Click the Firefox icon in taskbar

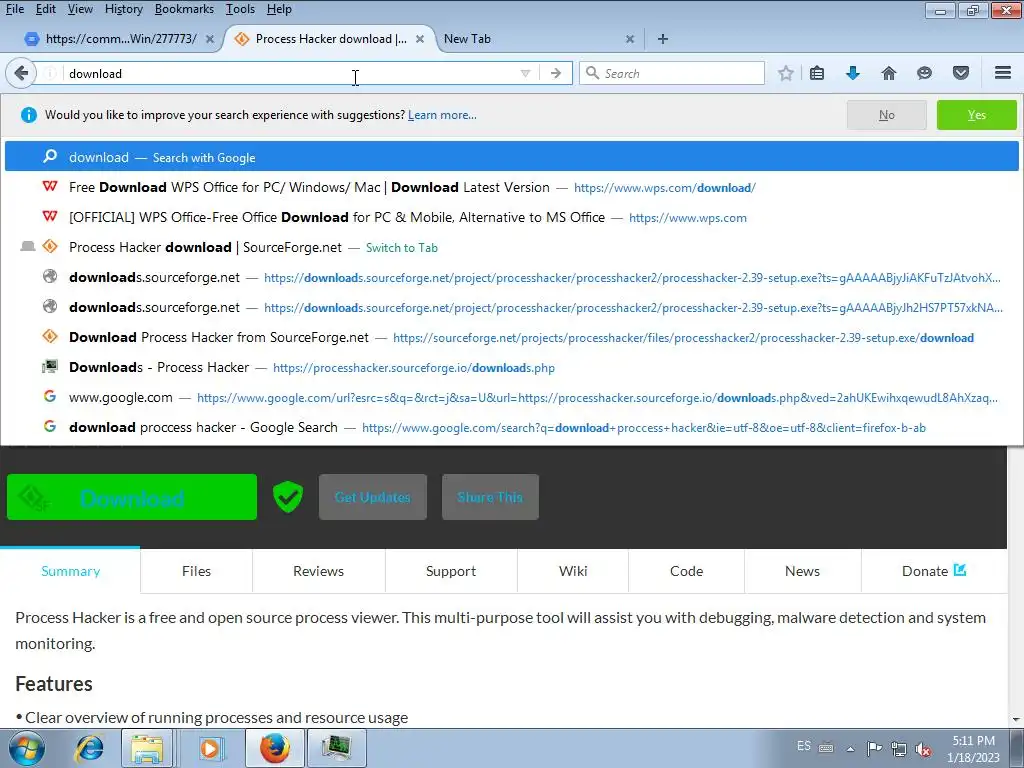(275, 748)
